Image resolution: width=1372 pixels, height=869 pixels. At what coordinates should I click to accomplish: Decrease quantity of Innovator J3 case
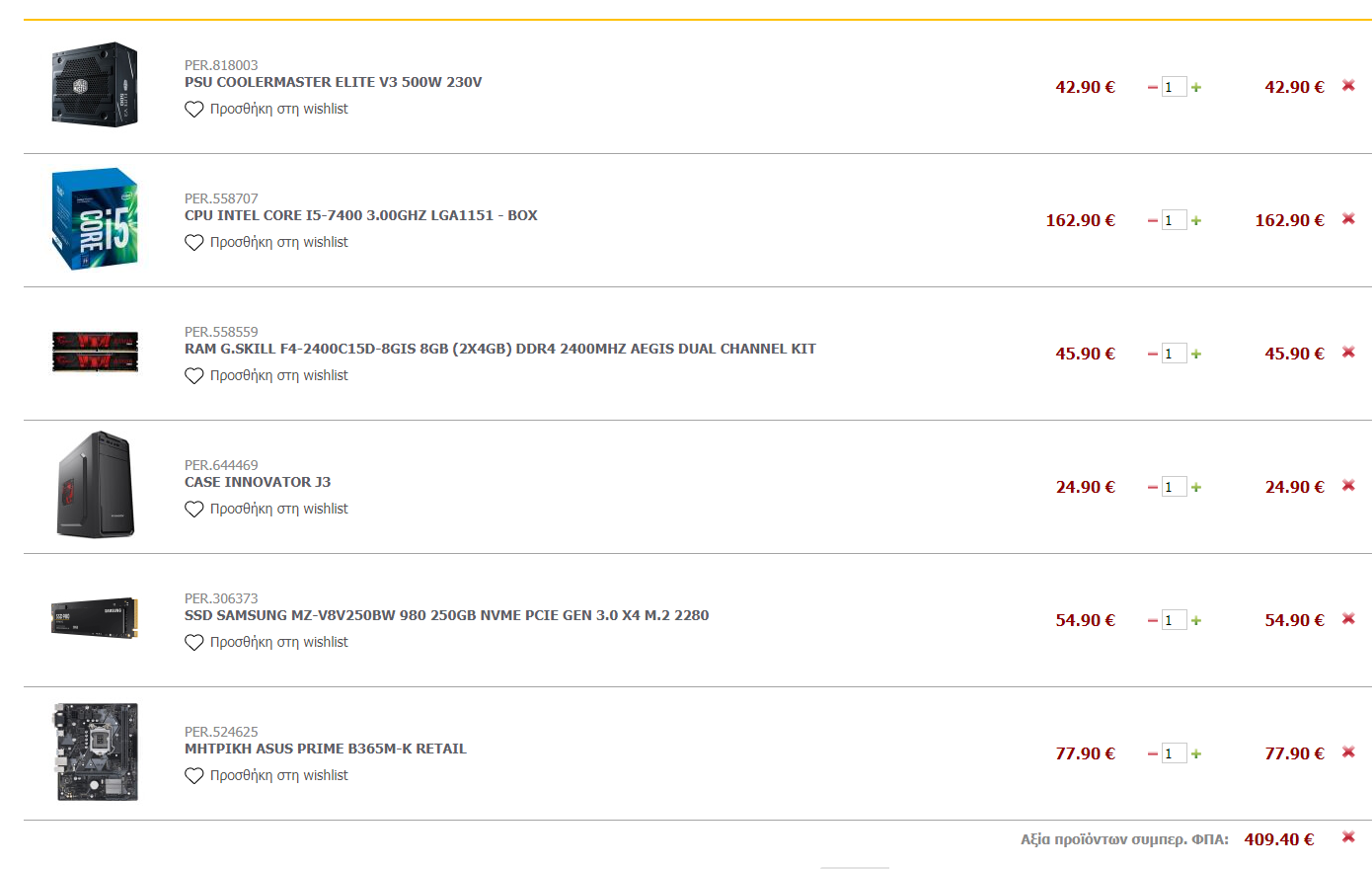[x=1152, y=487]
